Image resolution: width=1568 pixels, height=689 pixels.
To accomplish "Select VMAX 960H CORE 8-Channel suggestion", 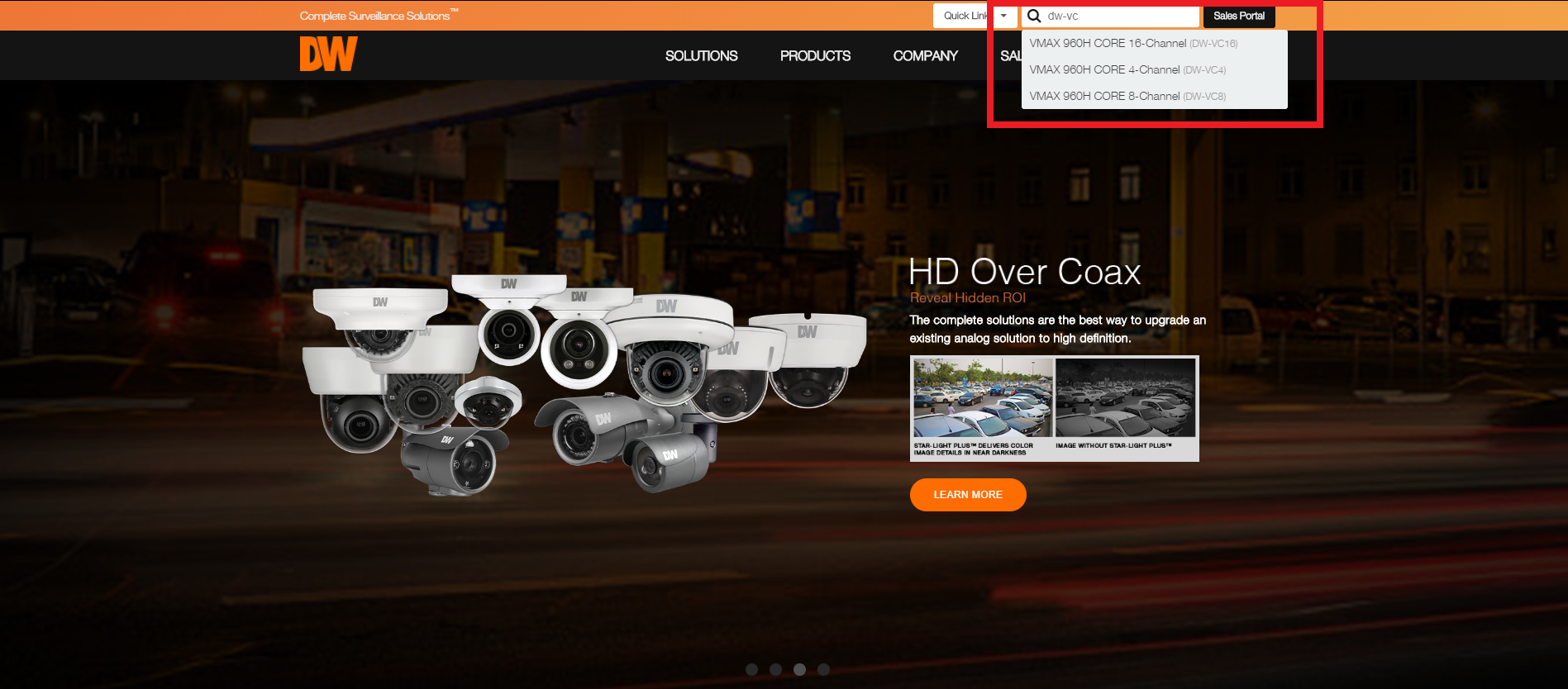I will pyautogui.click(x=1154, y=96).
